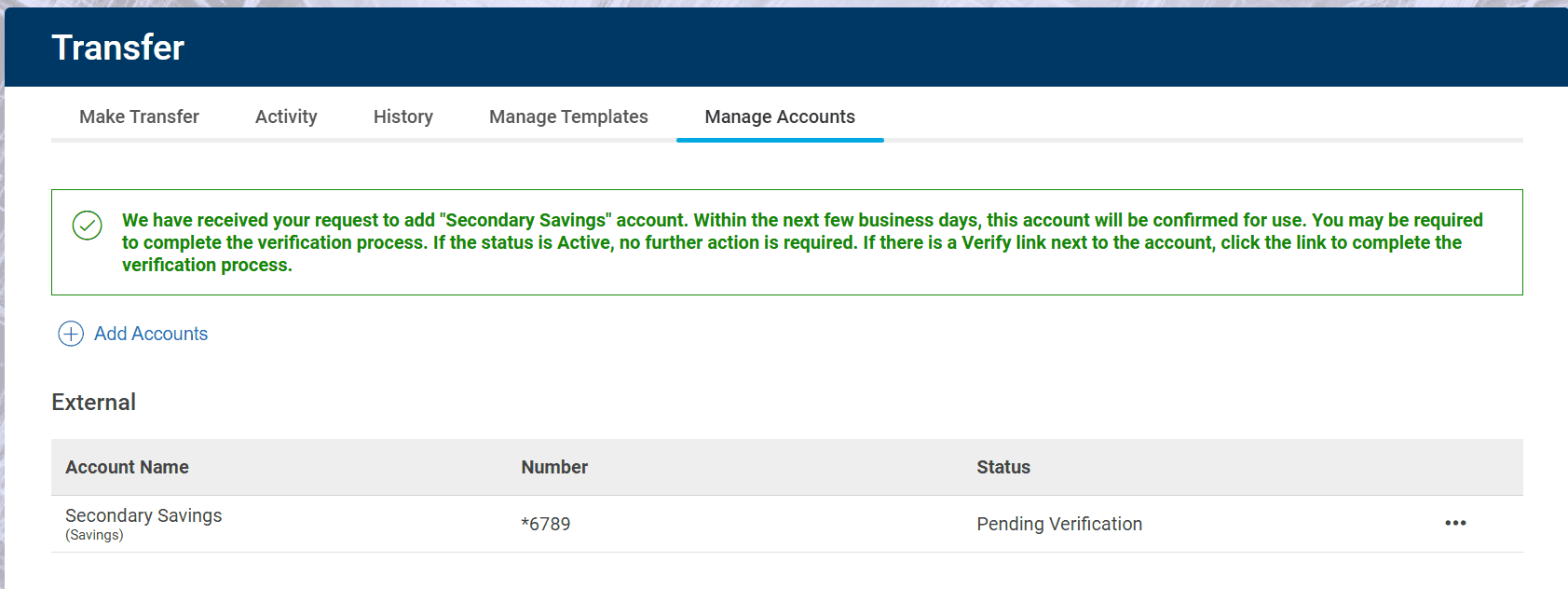
Task: Click the External section heading
Action: [x=94, y=403]
